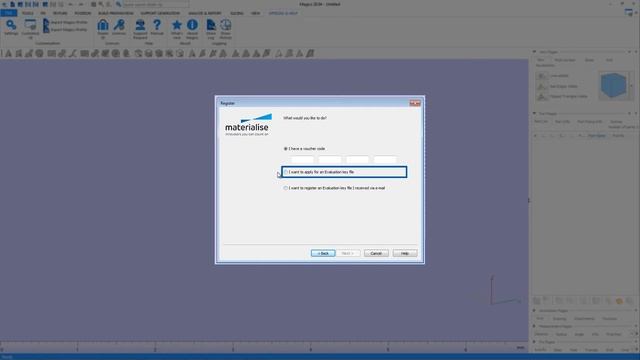640x360 pixels.
Task: Click the first voucher code field
Action: click(x=302, y=160)
